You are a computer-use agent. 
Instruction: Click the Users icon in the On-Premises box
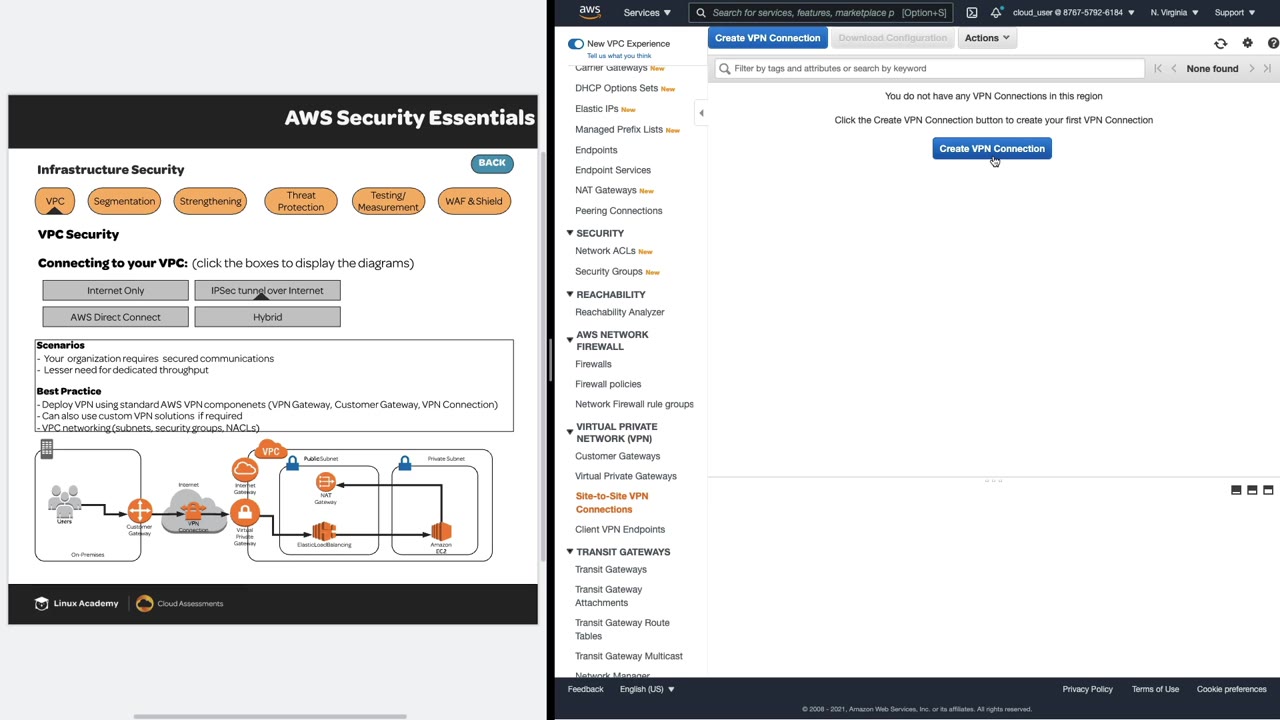click(65, 502)
